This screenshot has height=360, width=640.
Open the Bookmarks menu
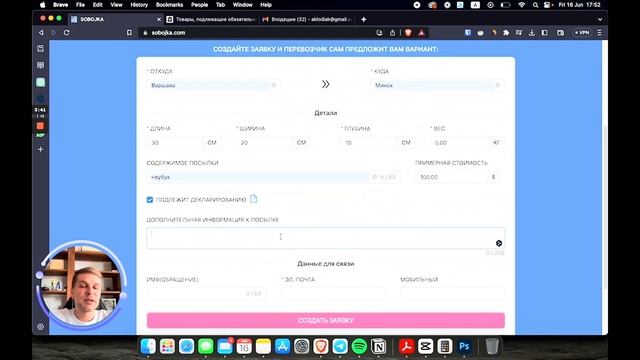click(x=169, y=5)
